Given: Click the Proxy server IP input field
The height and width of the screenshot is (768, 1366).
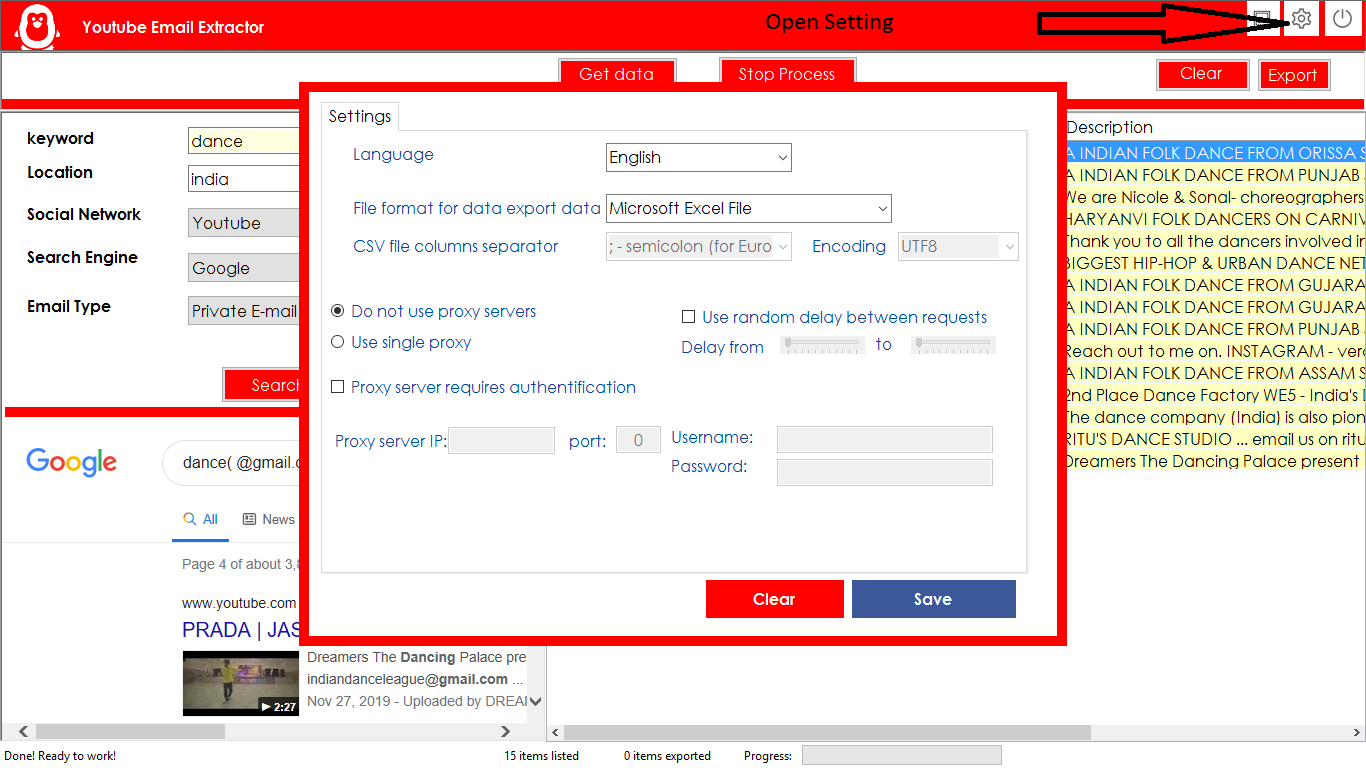Looking at the screenshot, I should point(501,440).
